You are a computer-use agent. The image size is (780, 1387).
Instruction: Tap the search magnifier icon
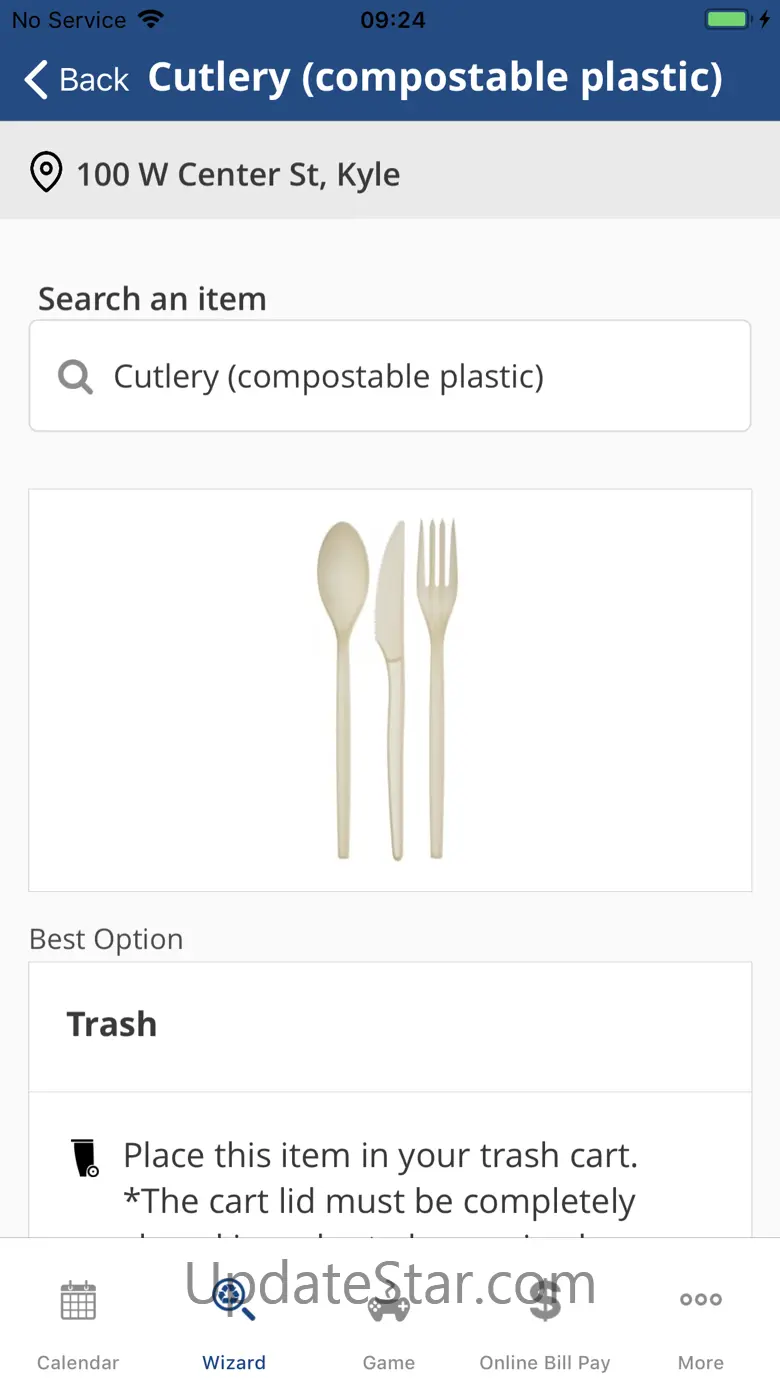click(75, 377)
